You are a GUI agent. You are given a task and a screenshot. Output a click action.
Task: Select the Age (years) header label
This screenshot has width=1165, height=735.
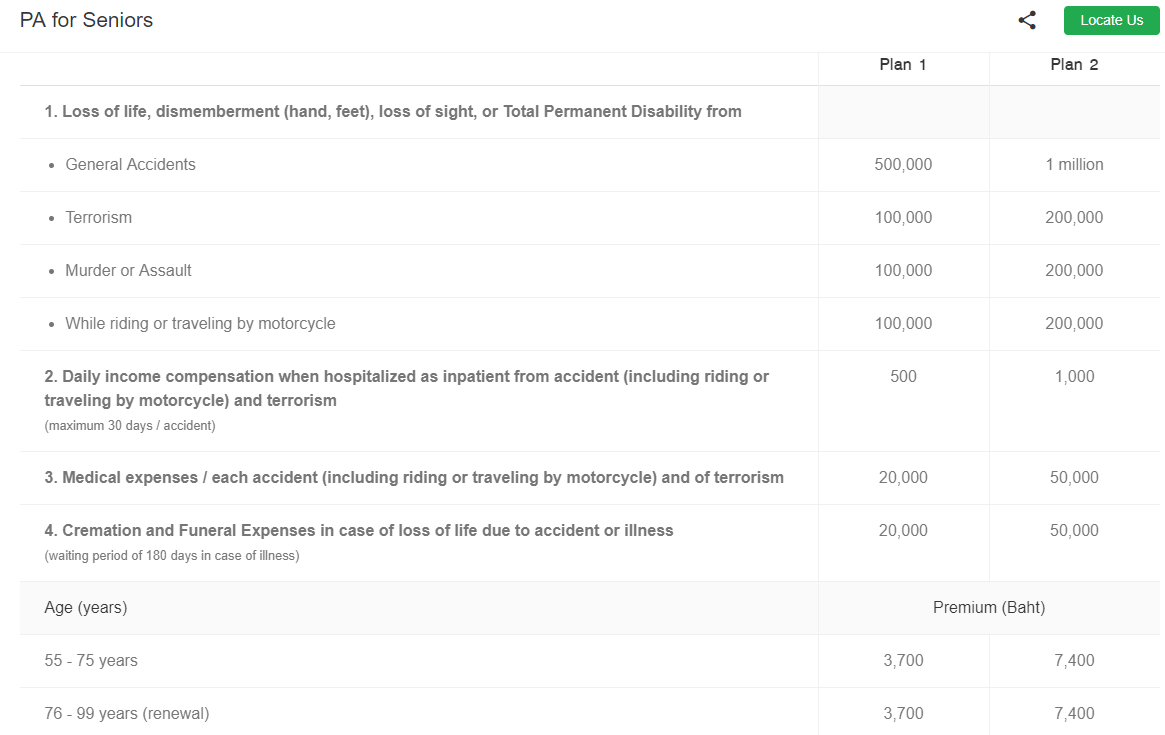click(86, 607)
